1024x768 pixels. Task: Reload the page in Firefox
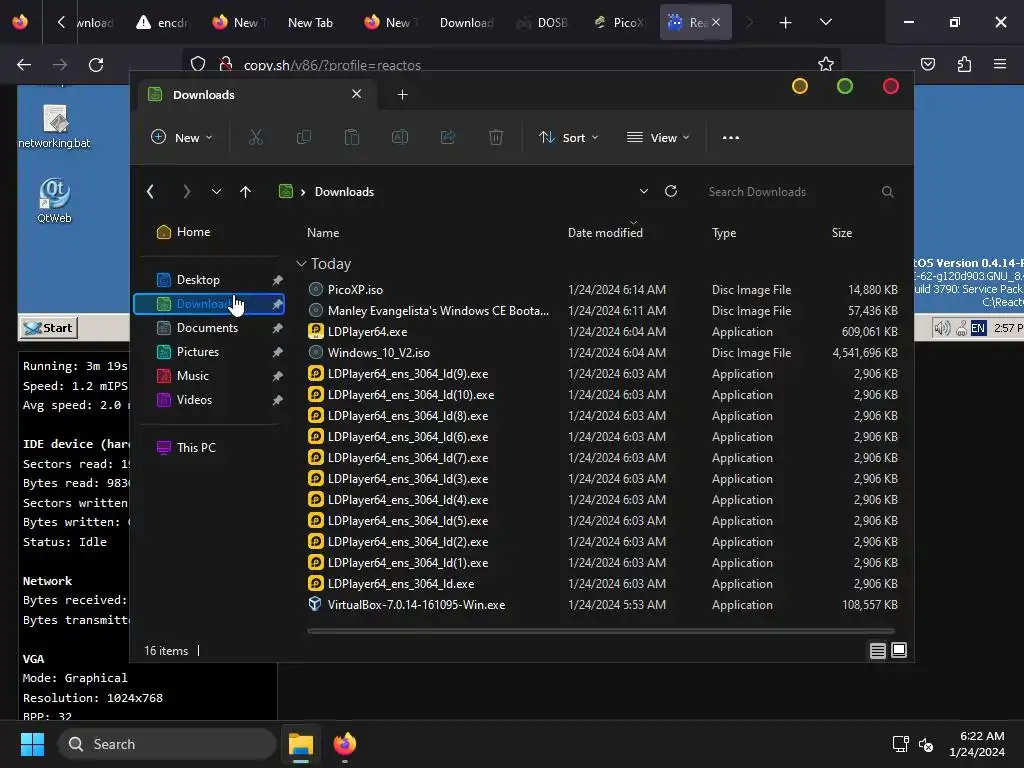pyautogui.click(x=96, y=65)
